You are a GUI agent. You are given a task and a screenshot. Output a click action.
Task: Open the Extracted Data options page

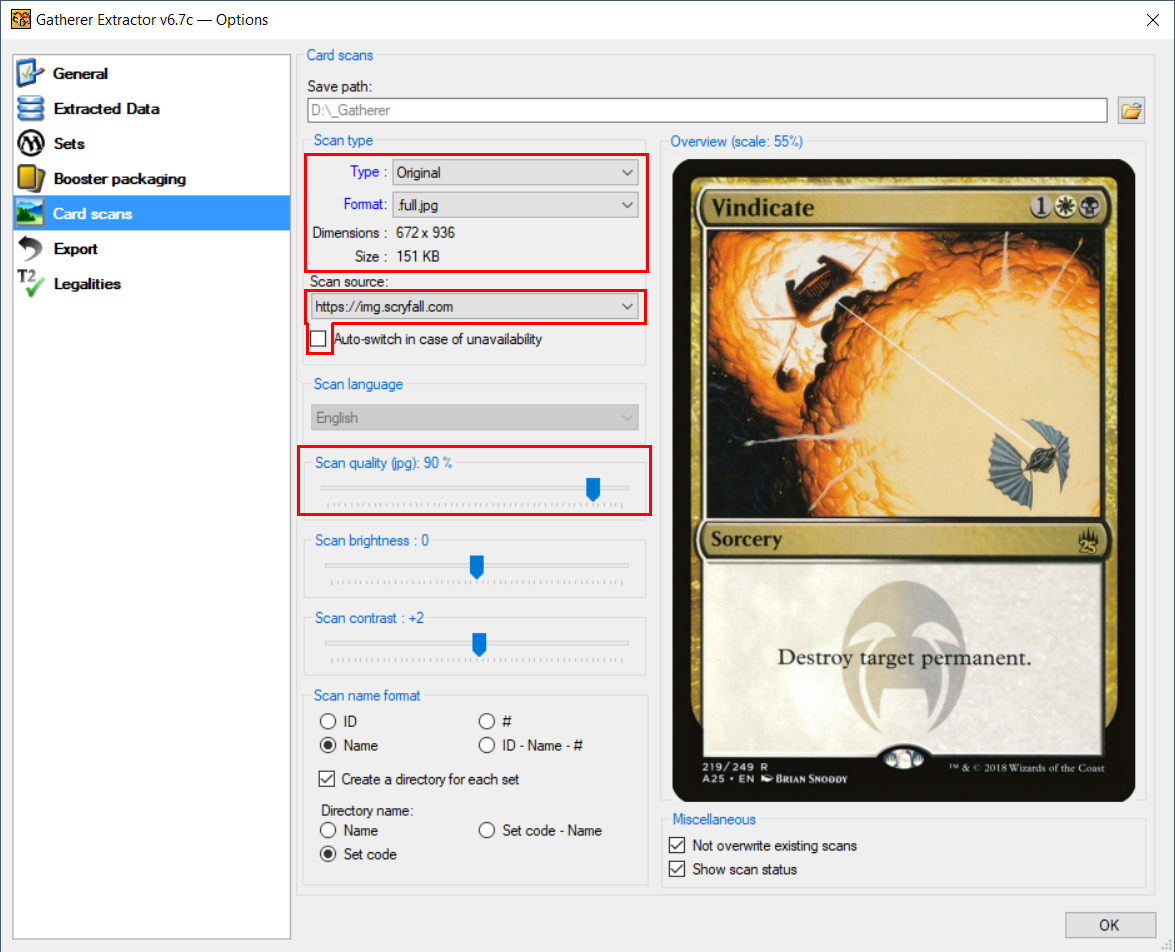click(x=106, y=108)
